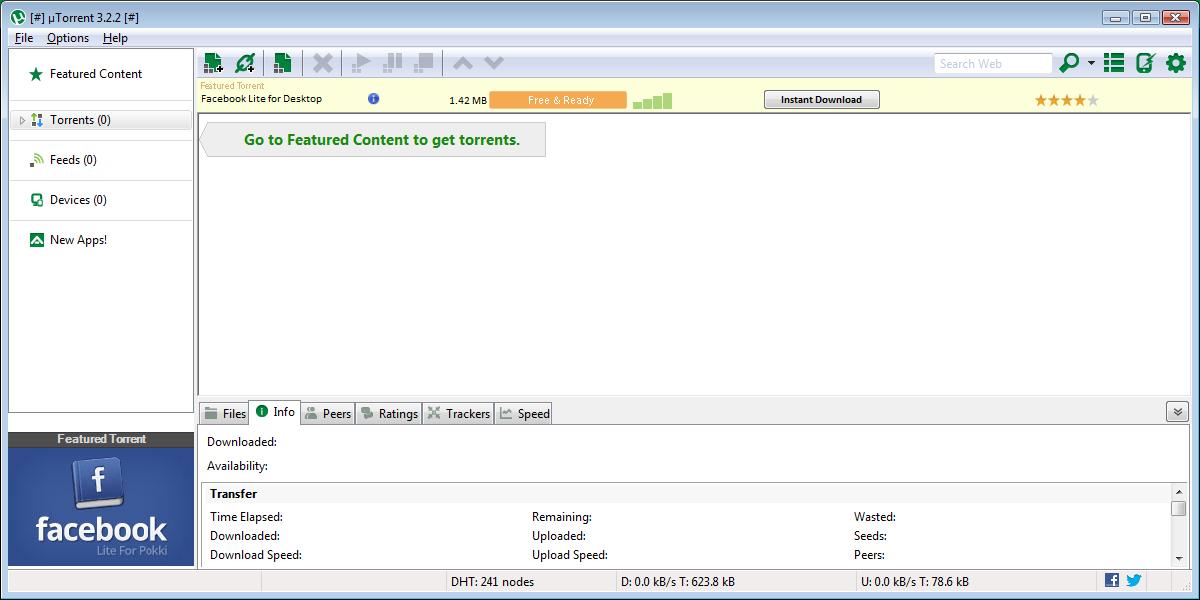Screen dimensions: 1200x600
Task: Click the Start torrent play icon
Action: pyautogui.click(x=362, y=63)
